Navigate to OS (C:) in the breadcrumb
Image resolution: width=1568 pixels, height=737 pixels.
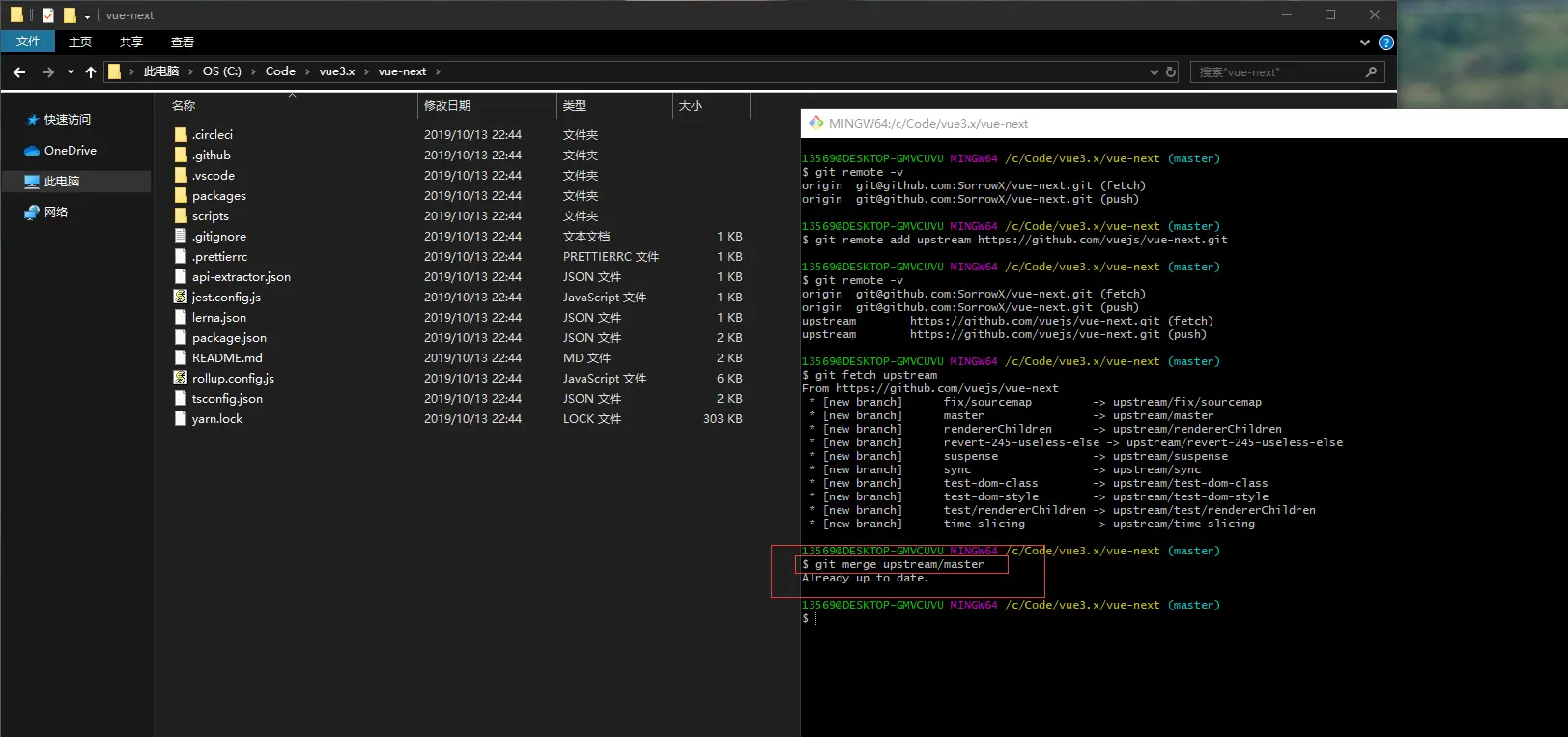pyautogui.click(x=222, y=71)
